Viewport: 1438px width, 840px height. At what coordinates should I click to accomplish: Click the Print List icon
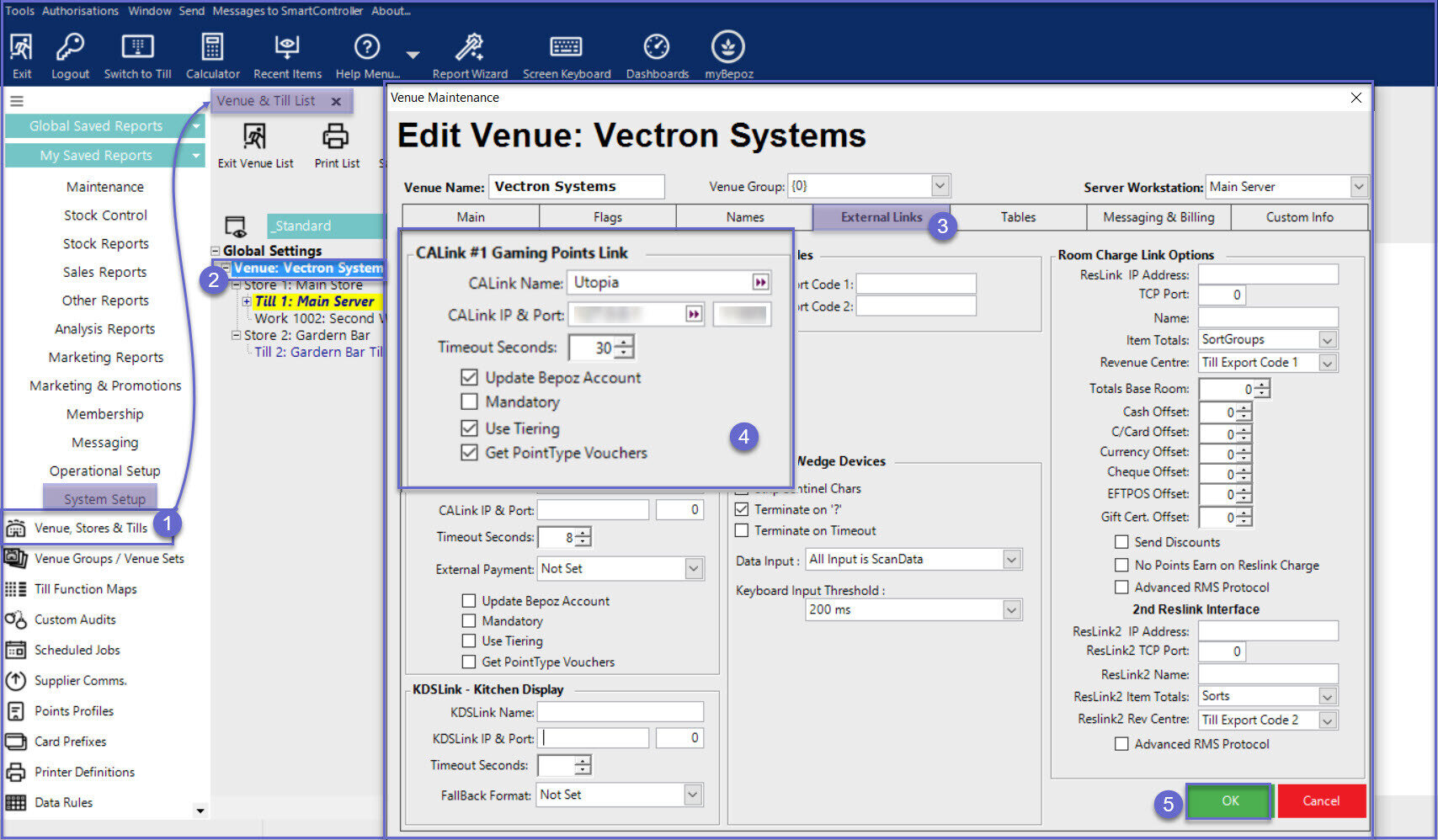(336, 136)
